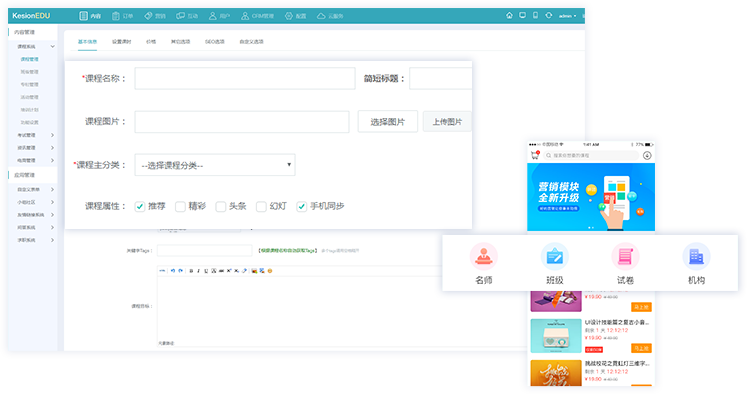Tap the shopping cart icon in phone

click(535, 155)
